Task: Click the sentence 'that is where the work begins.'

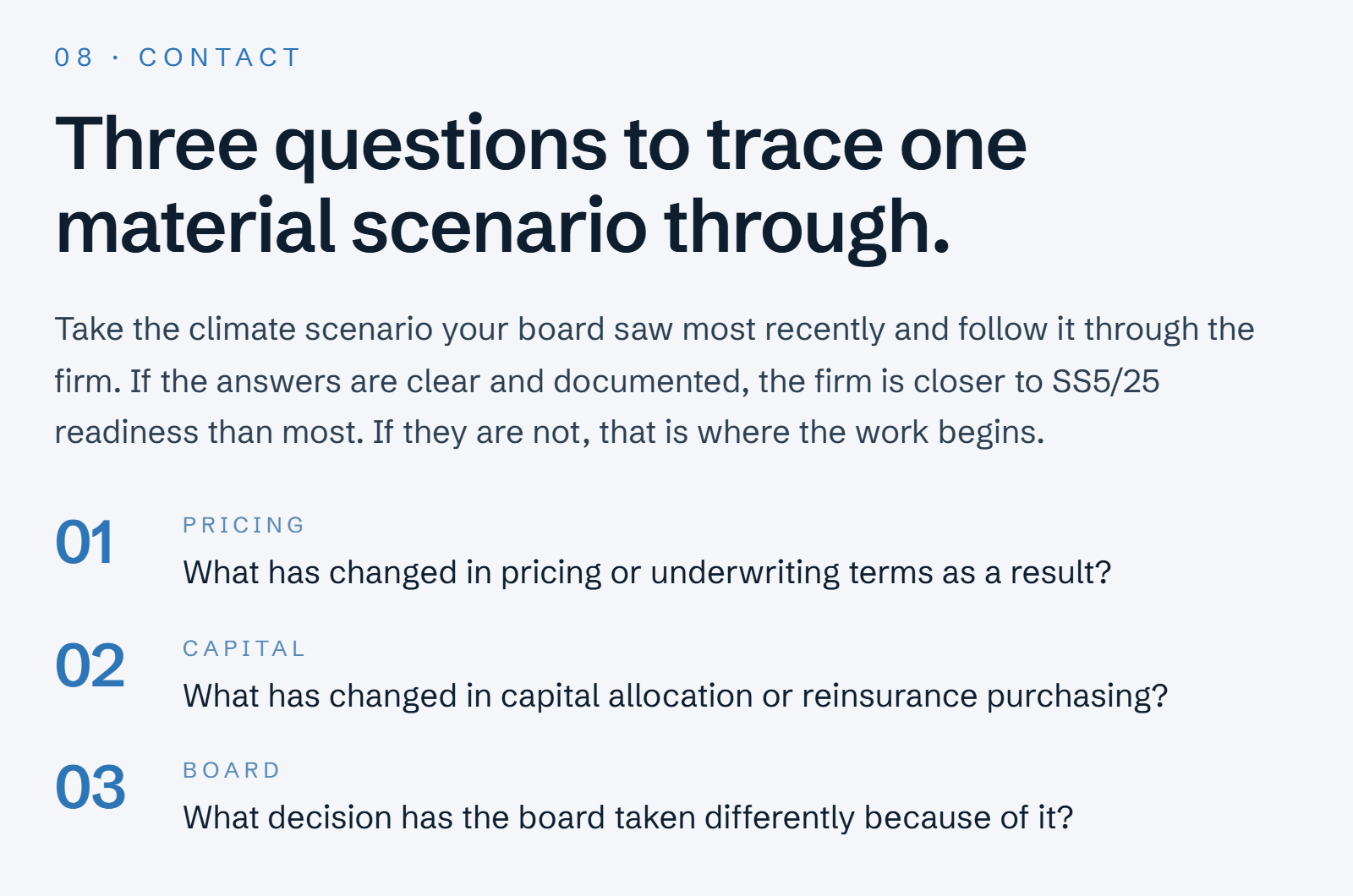Action: click(x=822, y=433)
